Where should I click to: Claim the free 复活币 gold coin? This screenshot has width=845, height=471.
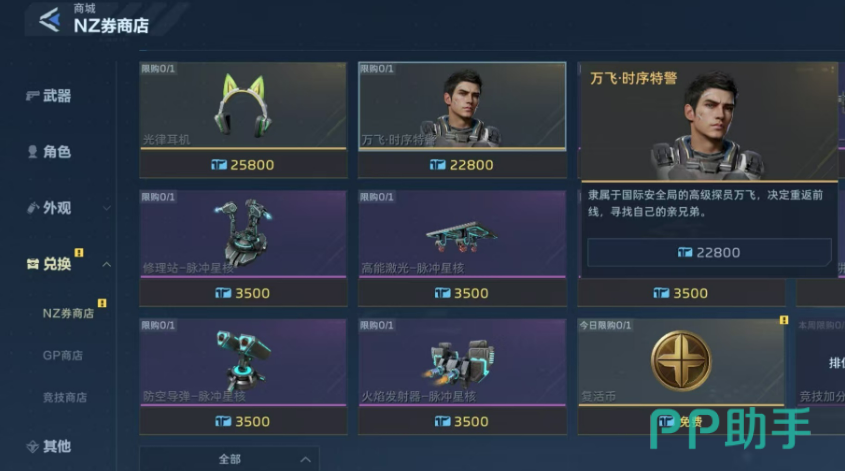(x=681, y=362)
